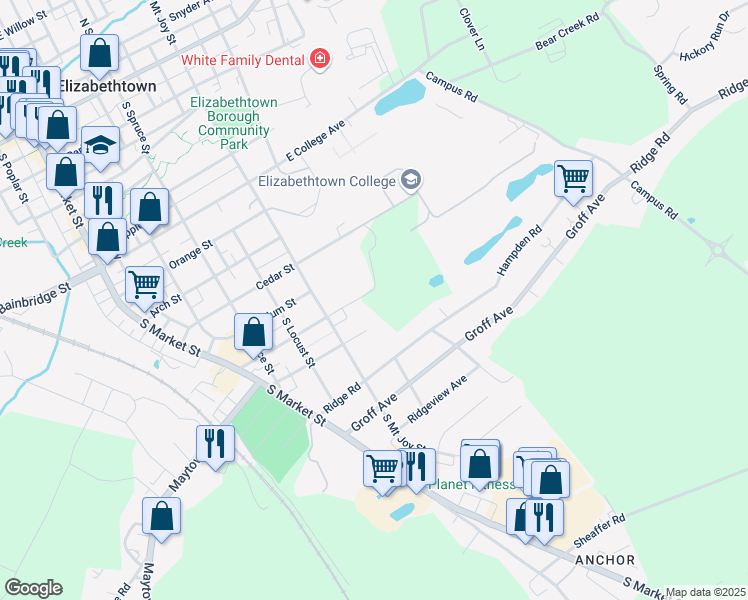
Task: Click the White Family Dental medical marker icon
Action: coord(320,59)
